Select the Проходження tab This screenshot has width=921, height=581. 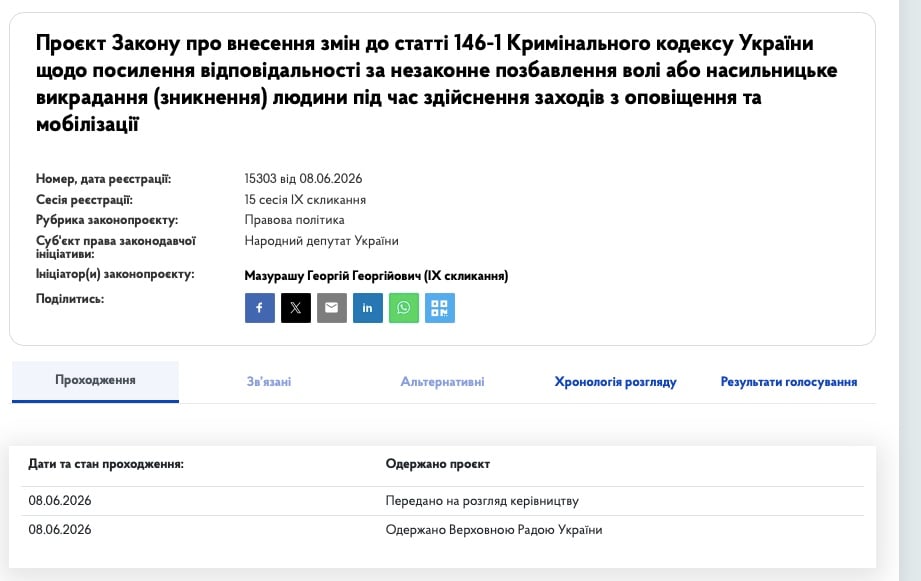tap(95, 381)
